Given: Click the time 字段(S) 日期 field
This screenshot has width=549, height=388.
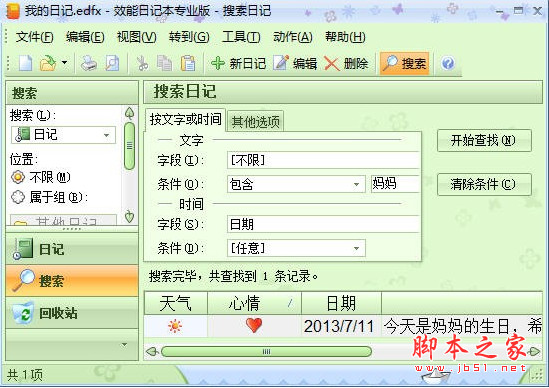Looking at the screenshot, I should click(323, 224).
